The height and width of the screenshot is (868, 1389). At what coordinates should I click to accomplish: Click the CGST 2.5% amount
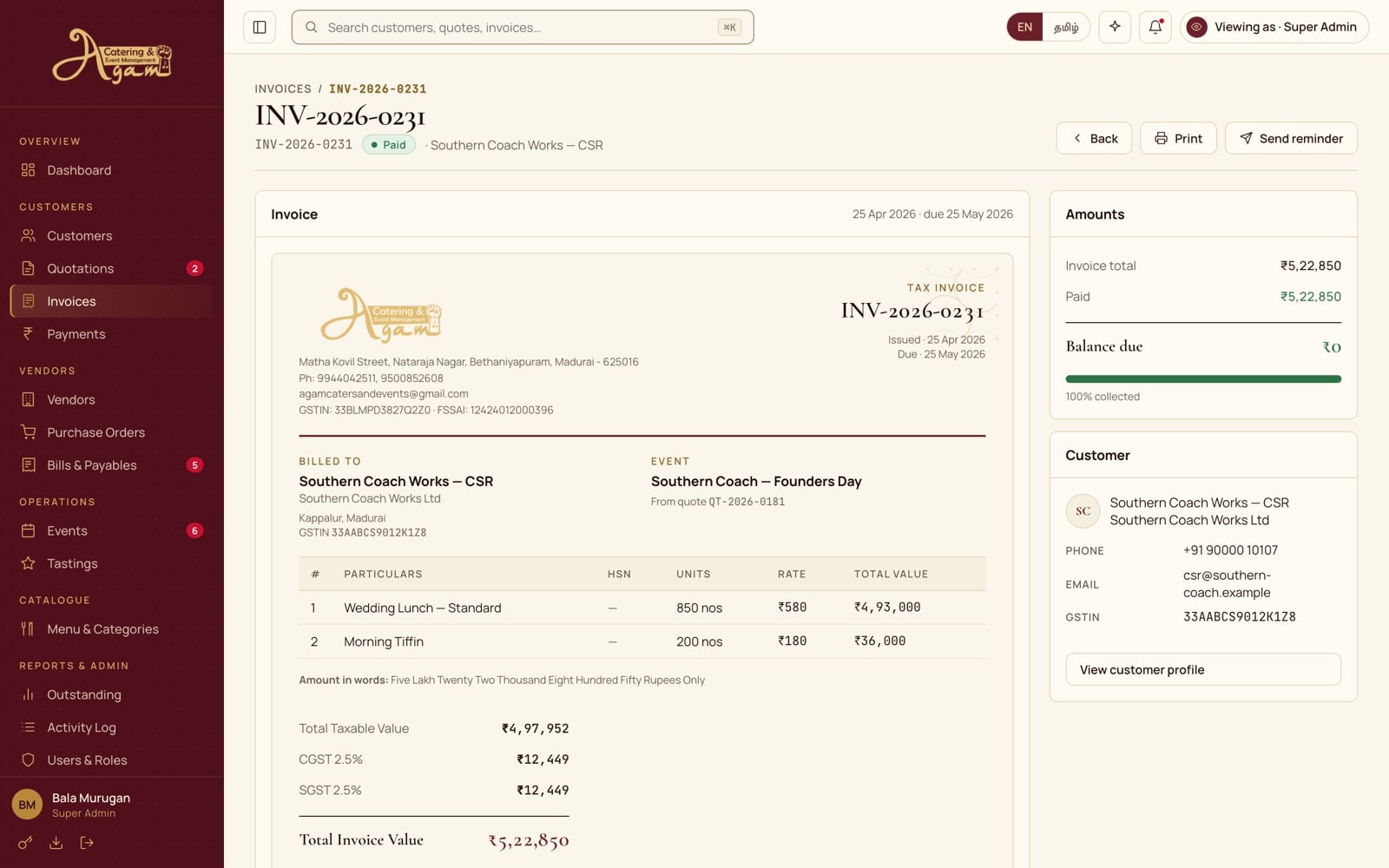pyautogui.click(x=543, y=759)
